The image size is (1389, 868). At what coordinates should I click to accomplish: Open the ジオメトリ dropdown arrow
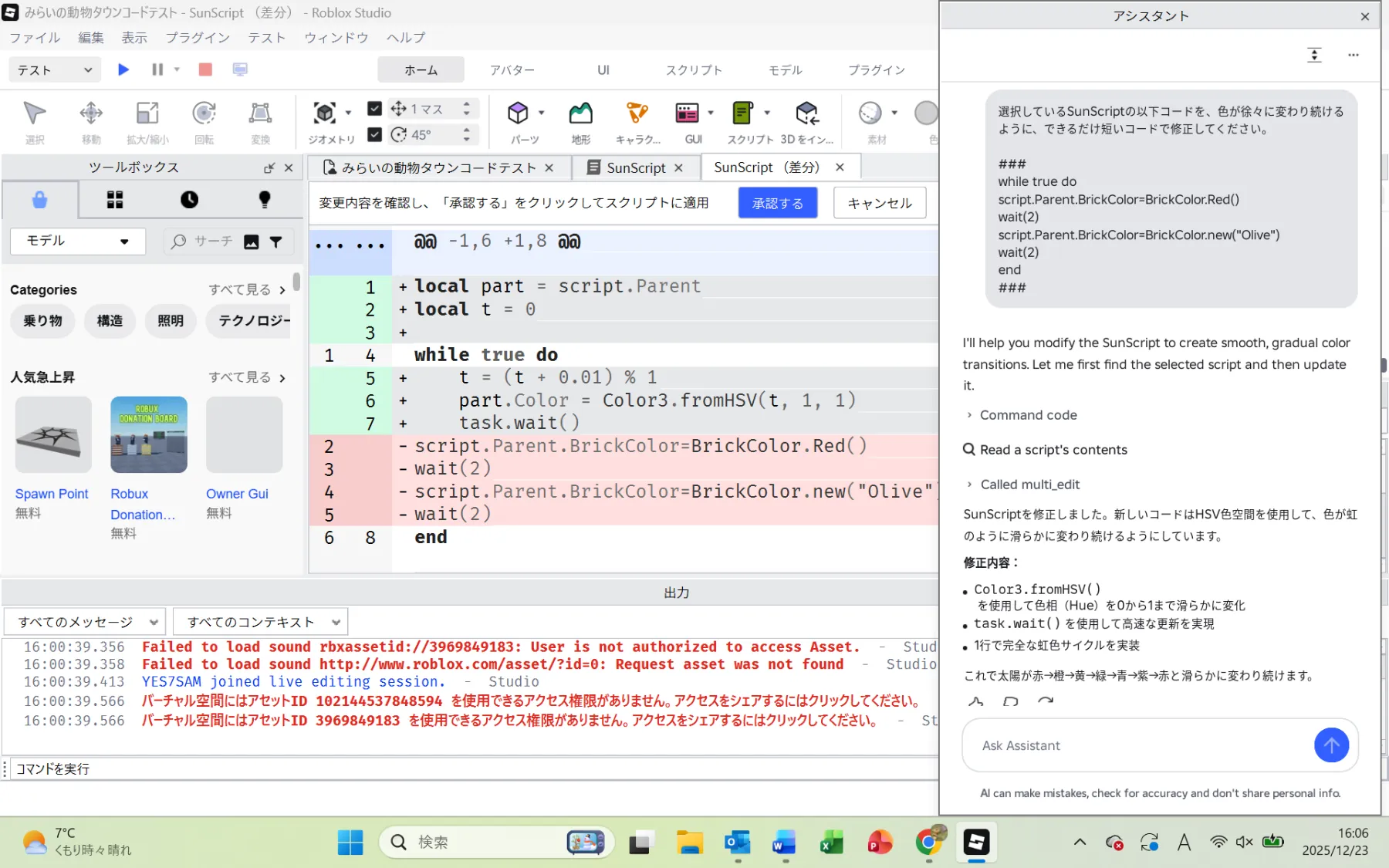348,113
